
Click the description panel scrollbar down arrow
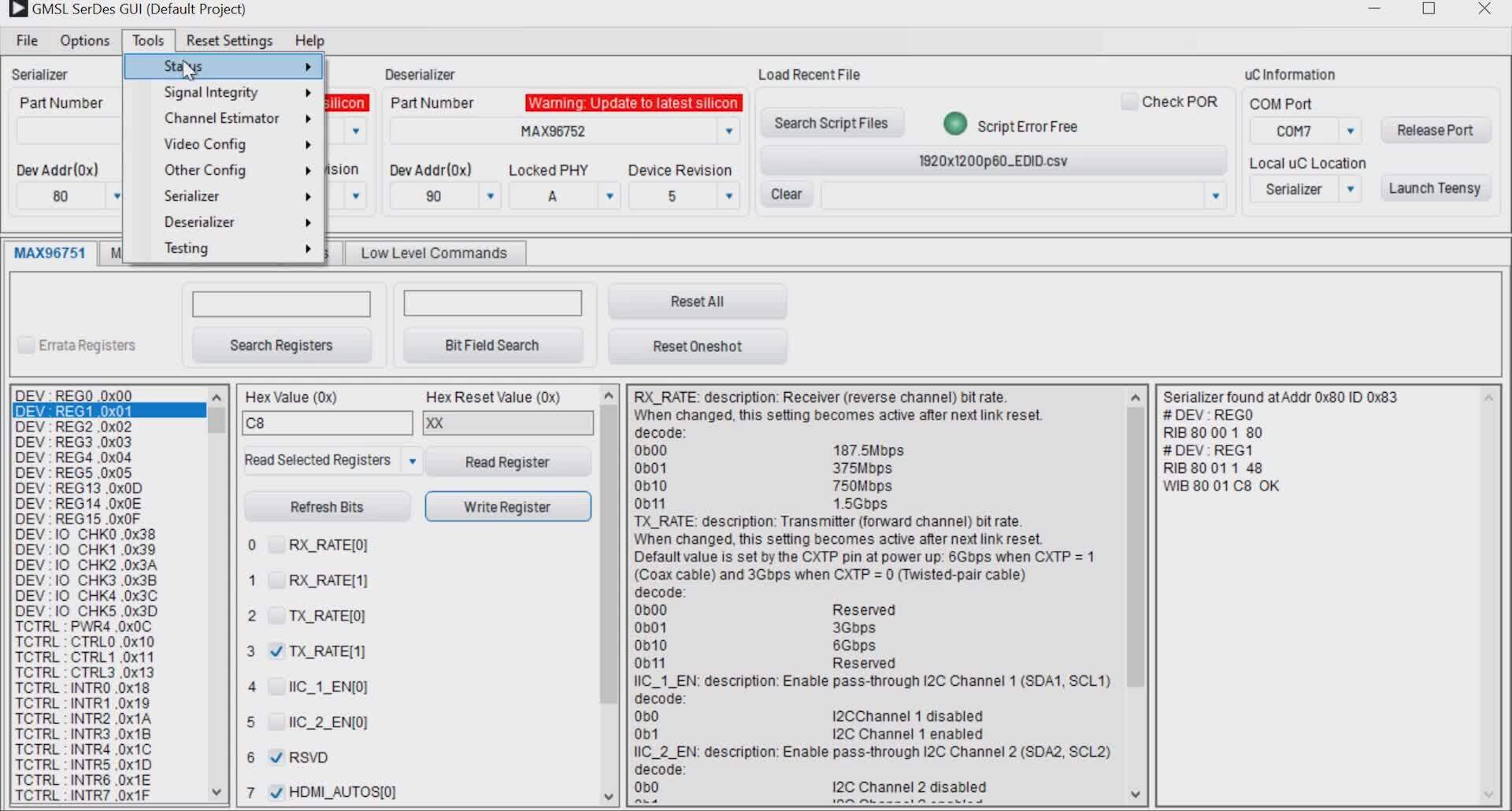(x=1135, y=794)
